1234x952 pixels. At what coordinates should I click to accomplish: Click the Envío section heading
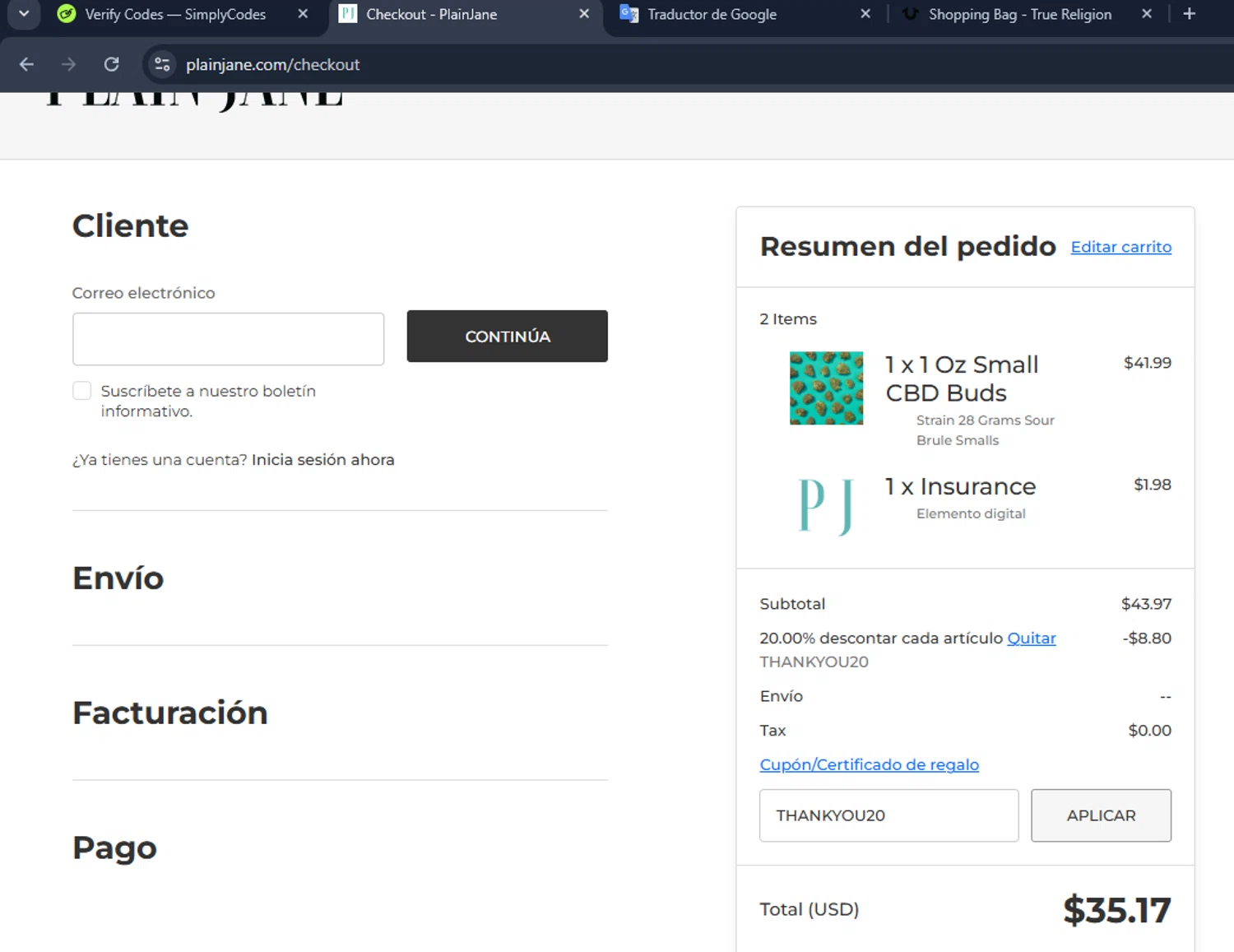[118, 578]
